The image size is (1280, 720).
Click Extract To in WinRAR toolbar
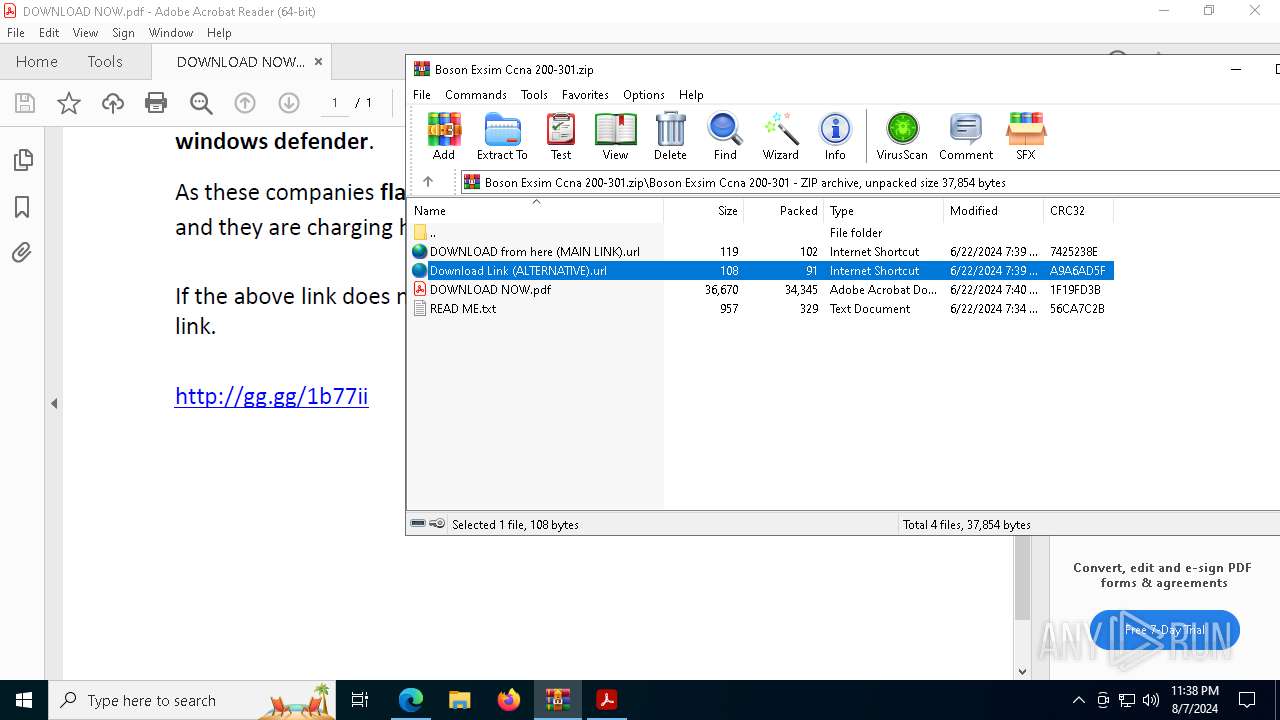click(502, 136)
